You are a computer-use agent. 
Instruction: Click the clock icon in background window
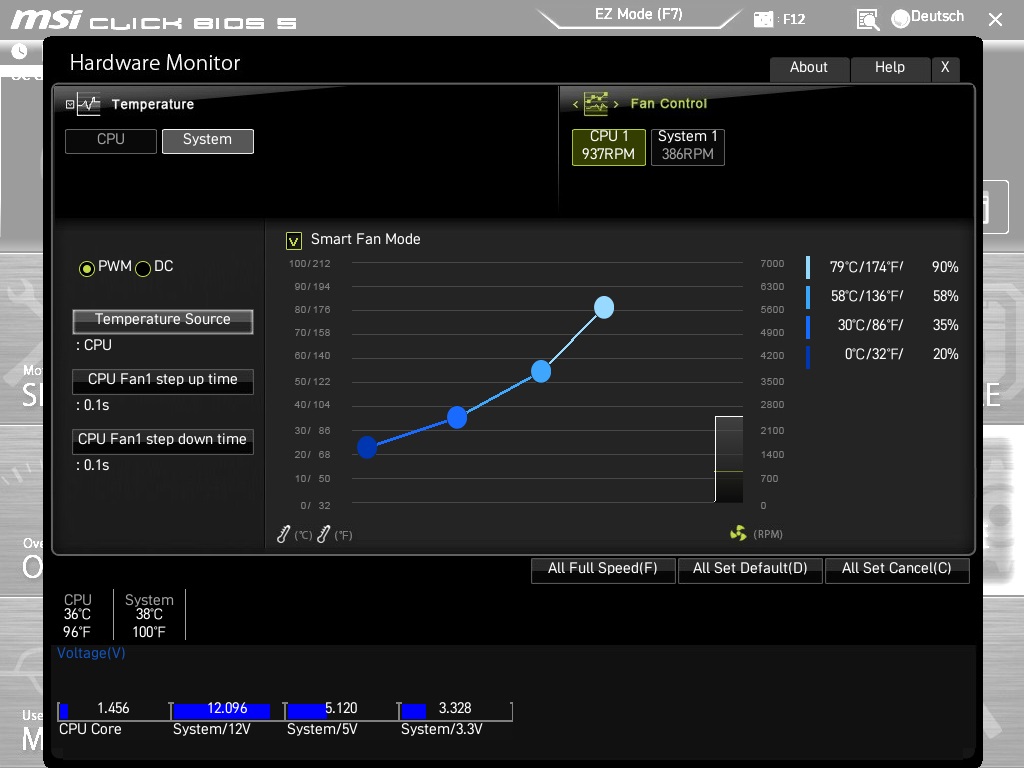[20, 51]
